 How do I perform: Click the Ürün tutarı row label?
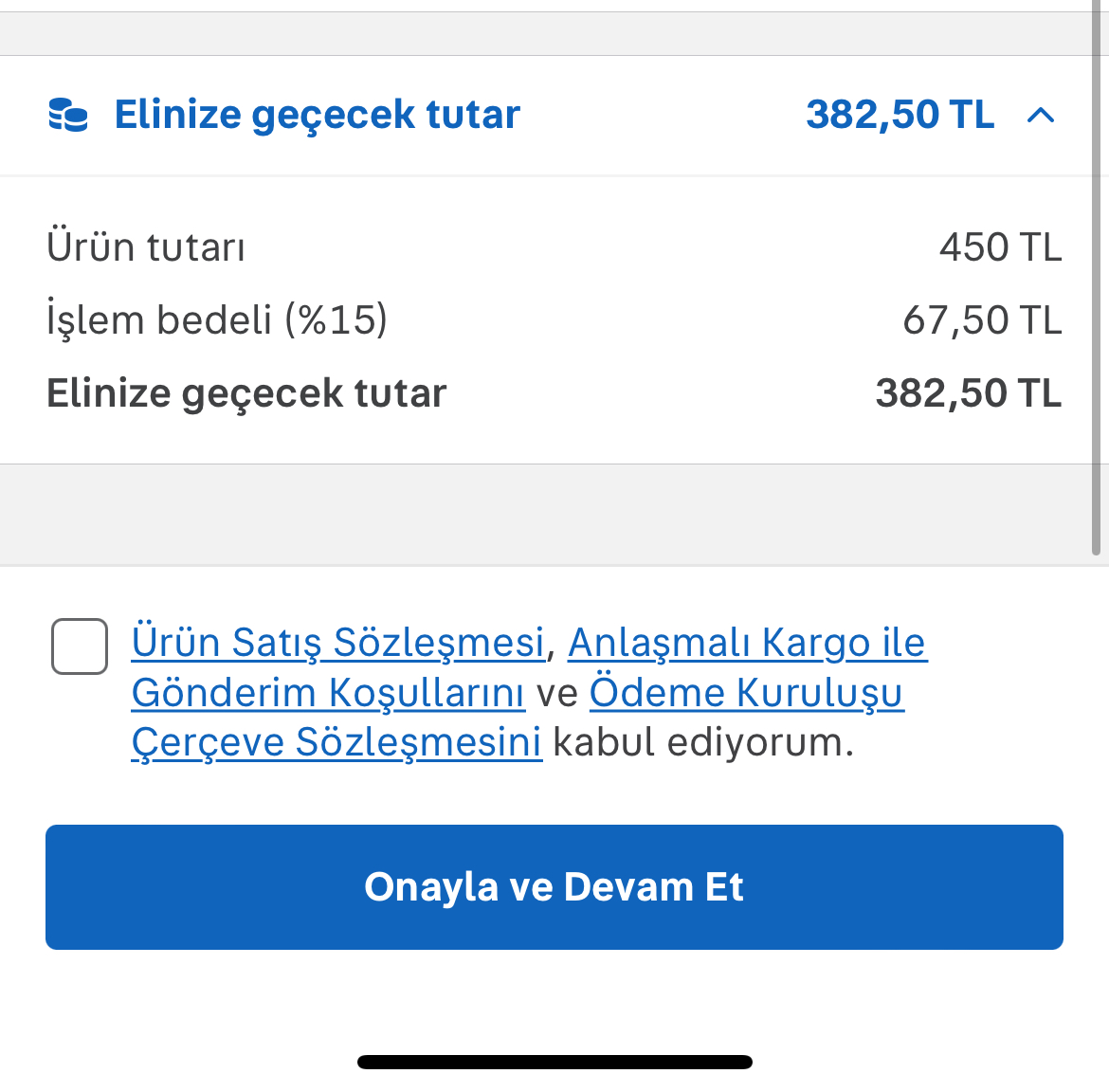click(146, 247)
